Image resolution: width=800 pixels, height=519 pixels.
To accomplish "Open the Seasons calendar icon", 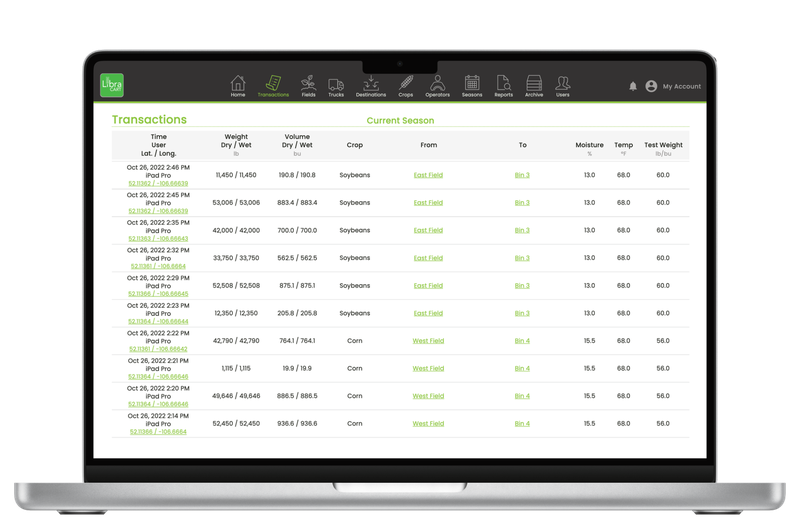I will (x=472, y=83).
